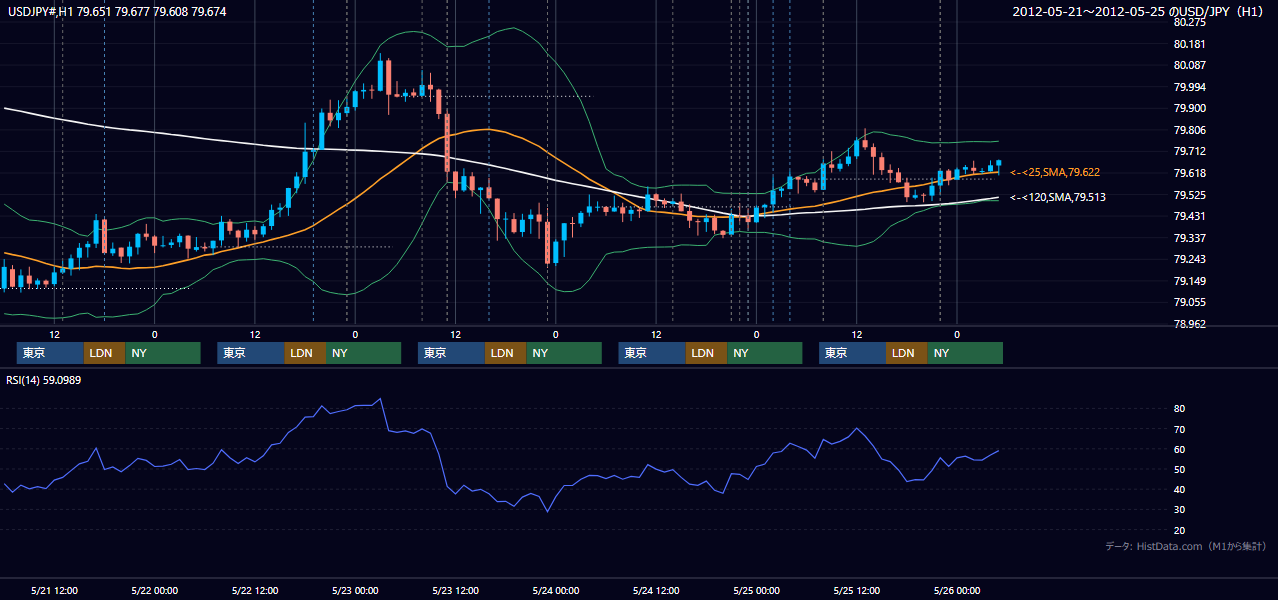The height and width of the screenshot is (600, 1278).
Task: Select the NY session box for 5/23
Action: tap(564, 353)
